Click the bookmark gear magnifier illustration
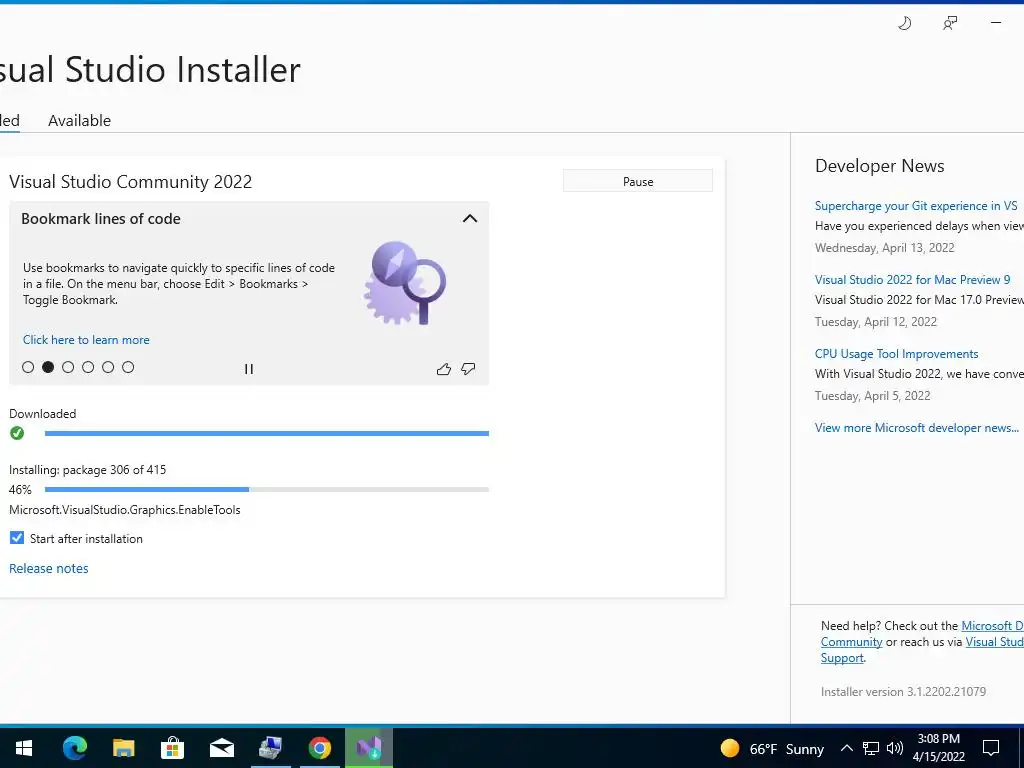 [405, 283]
